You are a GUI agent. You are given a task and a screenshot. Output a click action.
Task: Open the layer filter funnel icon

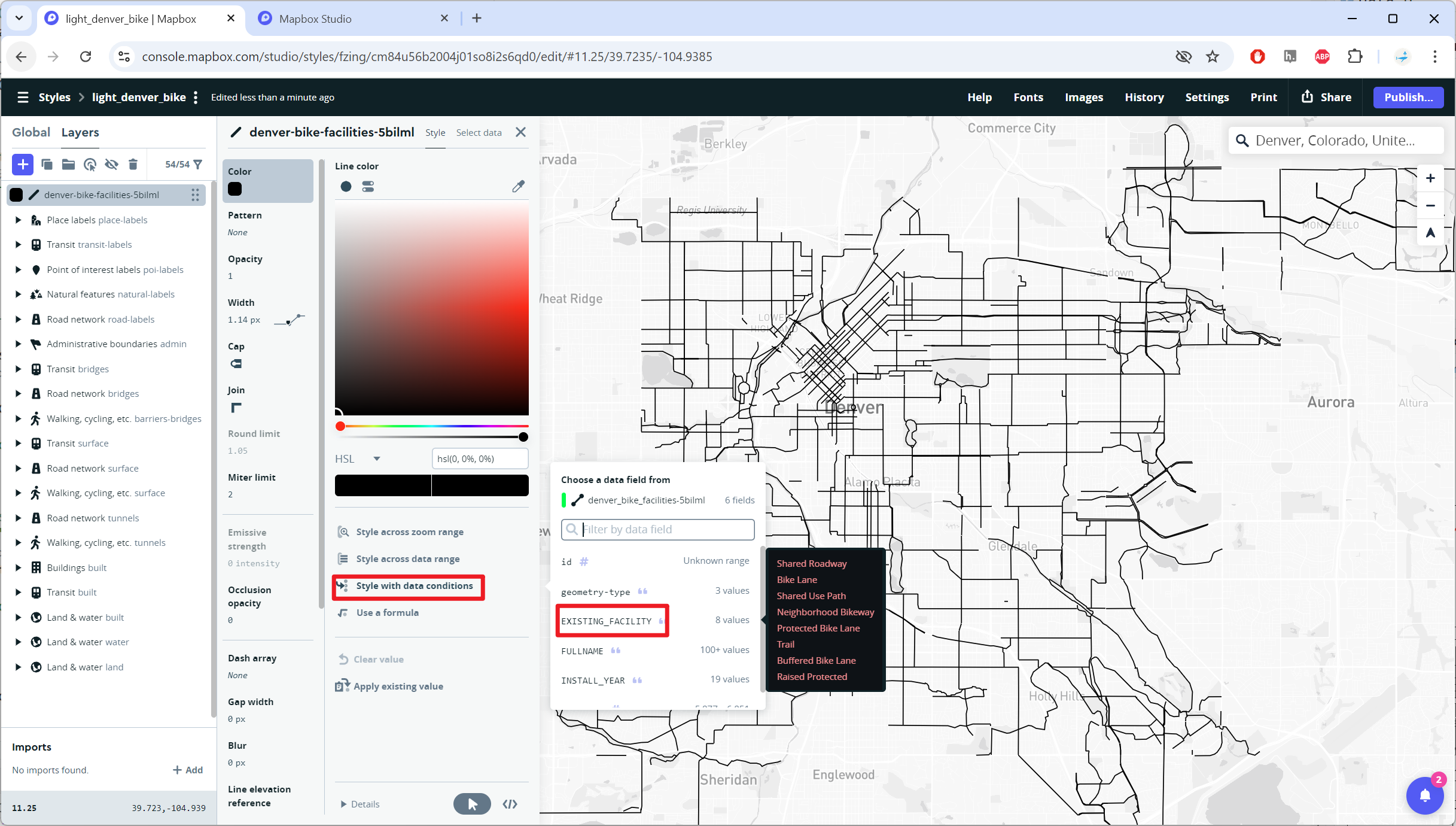[198, 164]
